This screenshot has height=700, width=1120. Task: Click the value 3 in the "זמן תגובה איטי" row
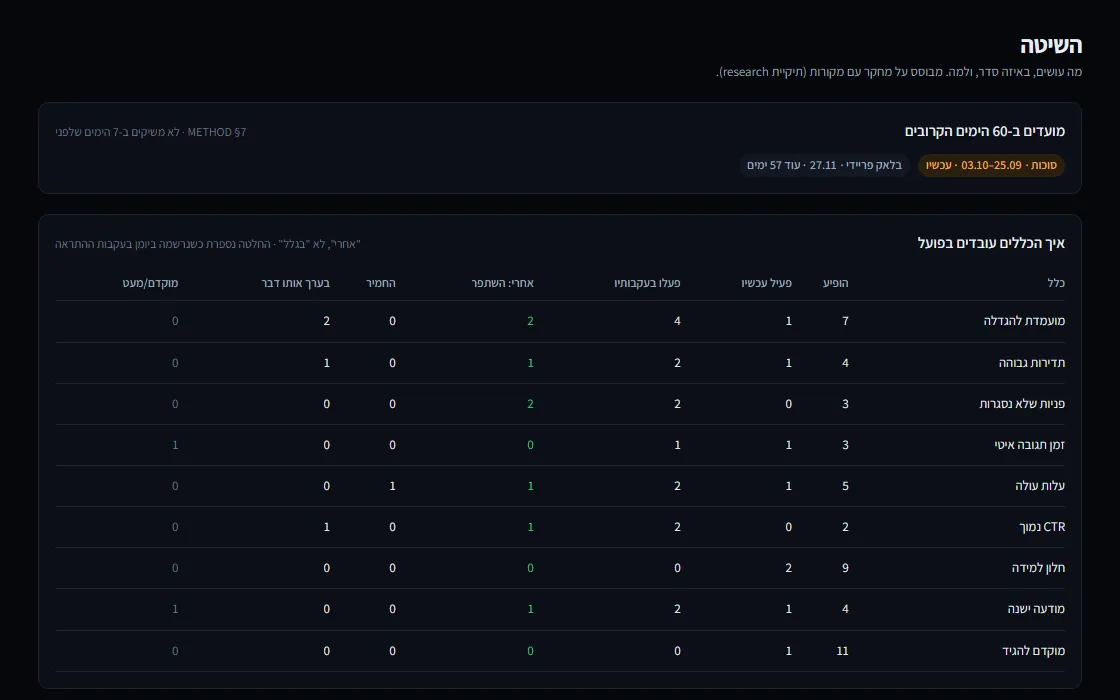845,445
